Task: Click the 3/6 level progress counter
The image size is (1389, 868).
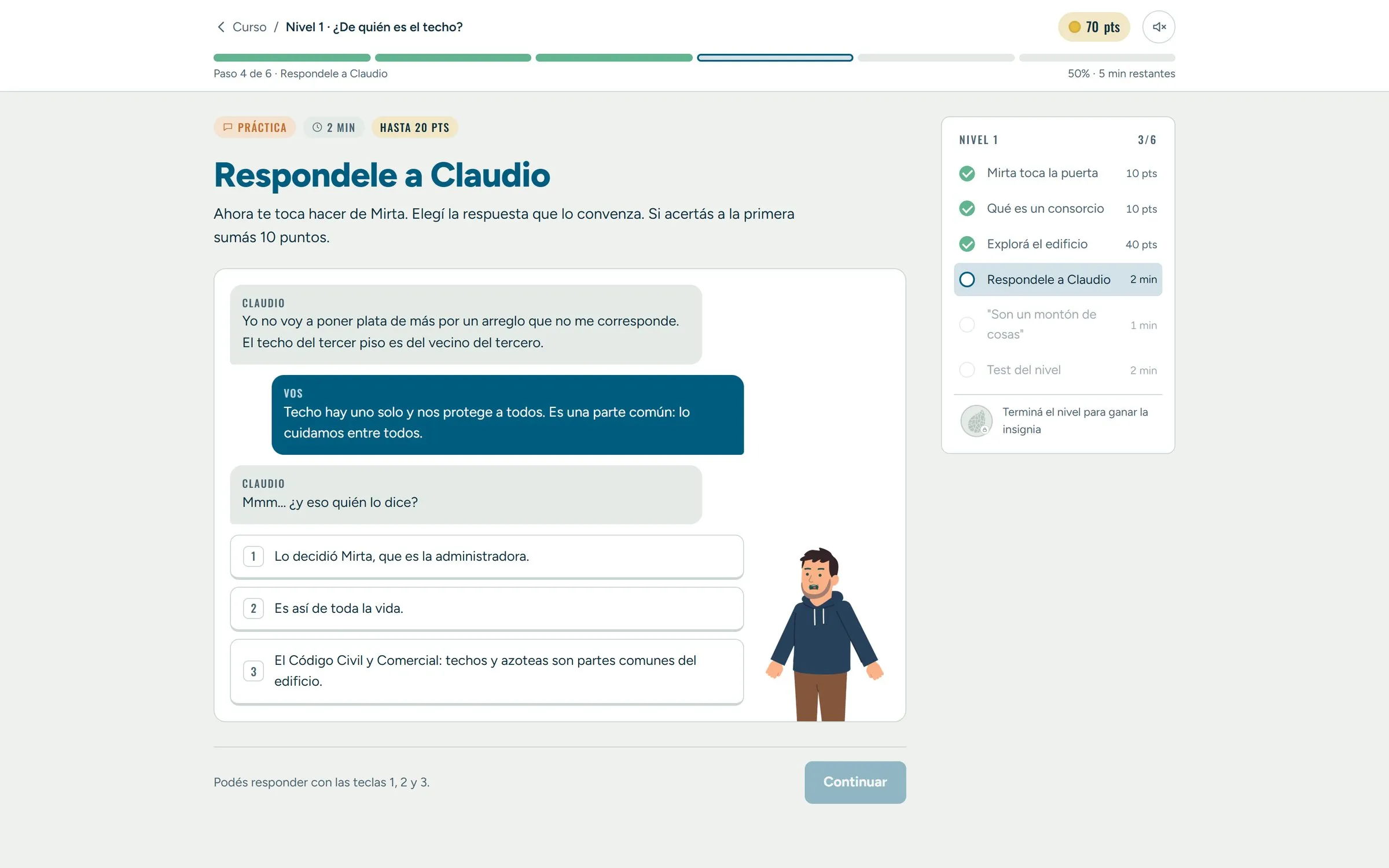Action: point(1147,140)
